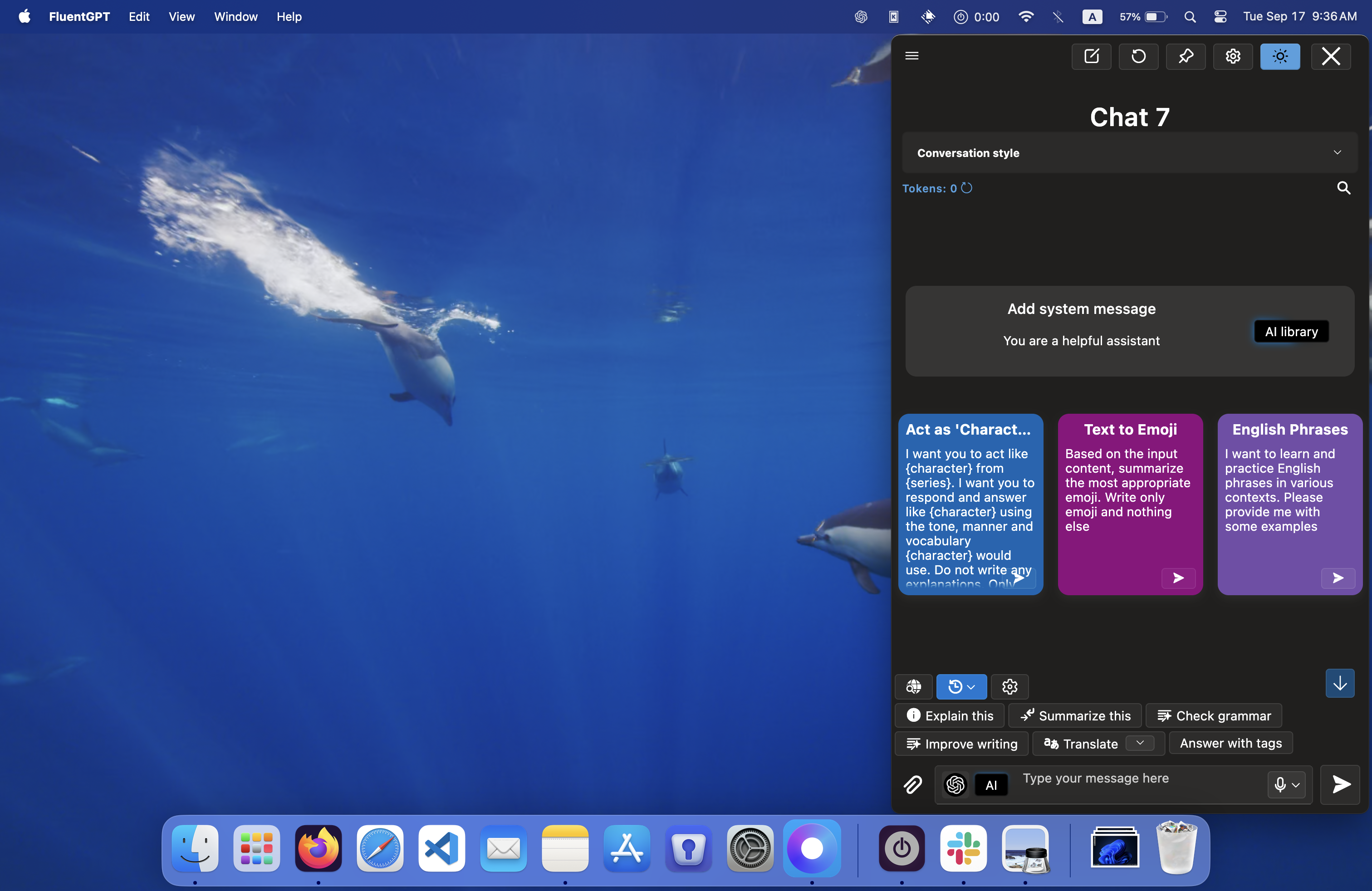
Task: Open settings via the top gear icon
Action: pyautogui.click(x=1233, y=56)
